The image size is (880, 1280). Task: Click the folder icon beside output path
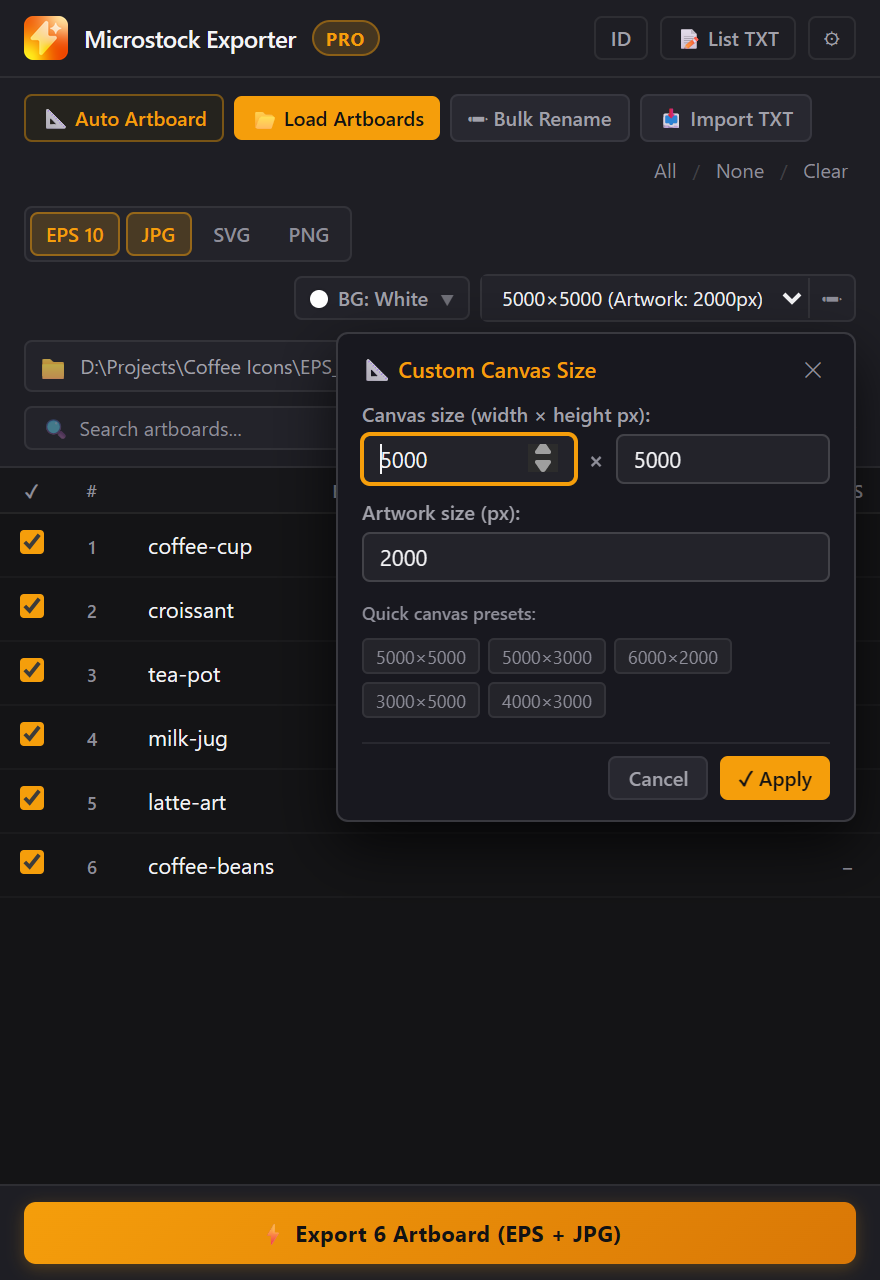click(x=53, y=368)
